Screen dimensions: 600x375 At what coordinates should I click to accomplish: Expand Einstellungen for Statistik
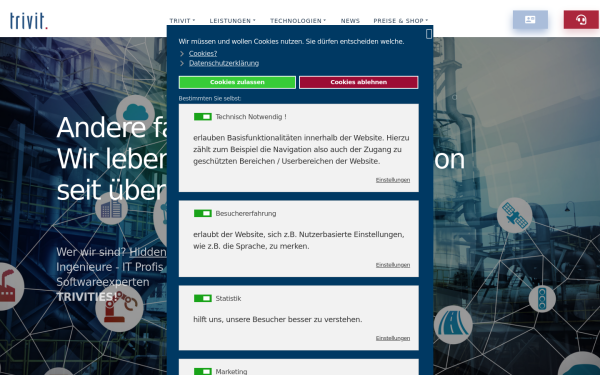pyautogui.click(x=393, y=338)
